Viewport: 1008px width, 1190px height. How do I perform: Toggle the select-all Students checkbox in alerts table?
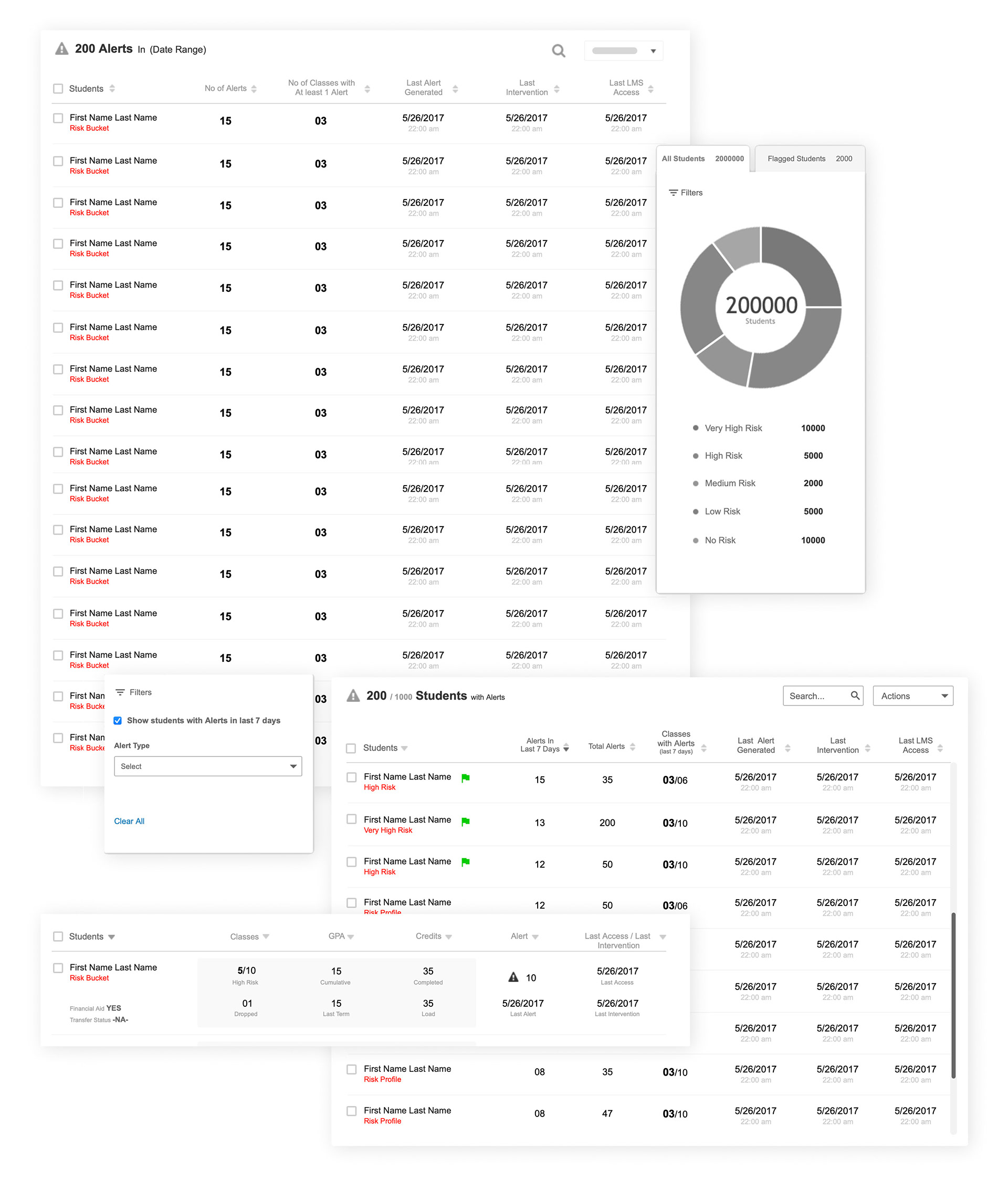[x=58, y=89]
